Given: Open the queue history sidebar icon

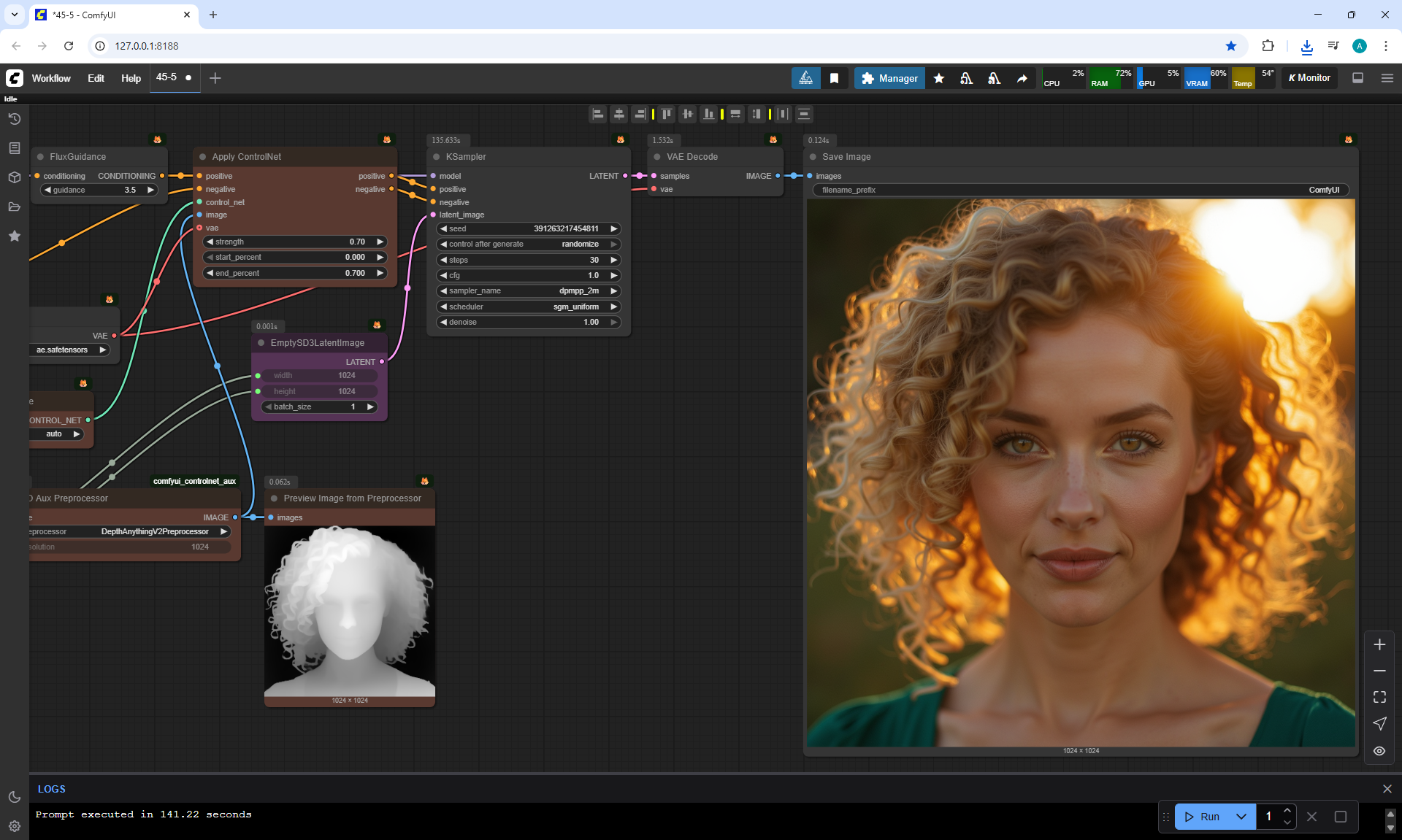Looking at the screenshot, I should (15, 119).
